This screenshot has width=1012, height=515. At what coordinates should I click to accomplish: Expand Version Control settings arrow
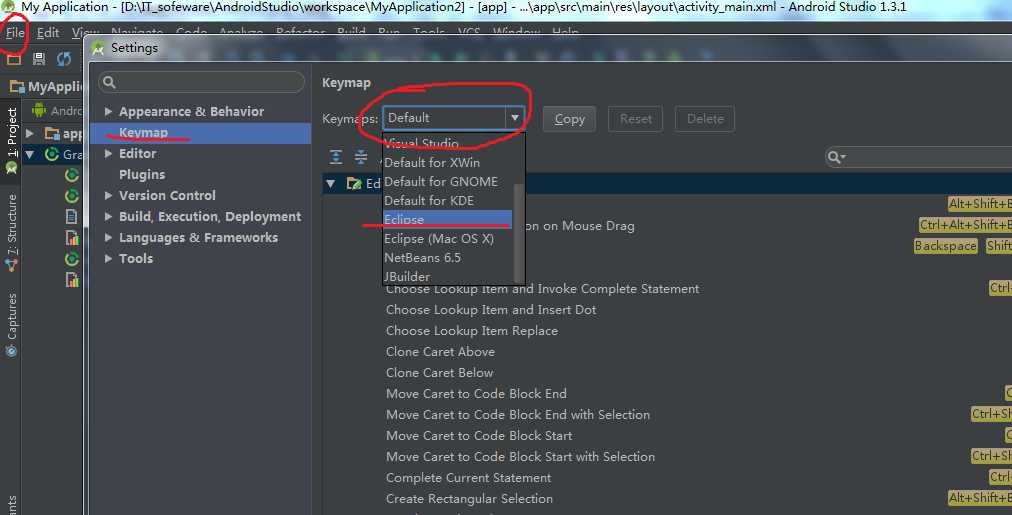pyautogui.click(x=108, y=196)
